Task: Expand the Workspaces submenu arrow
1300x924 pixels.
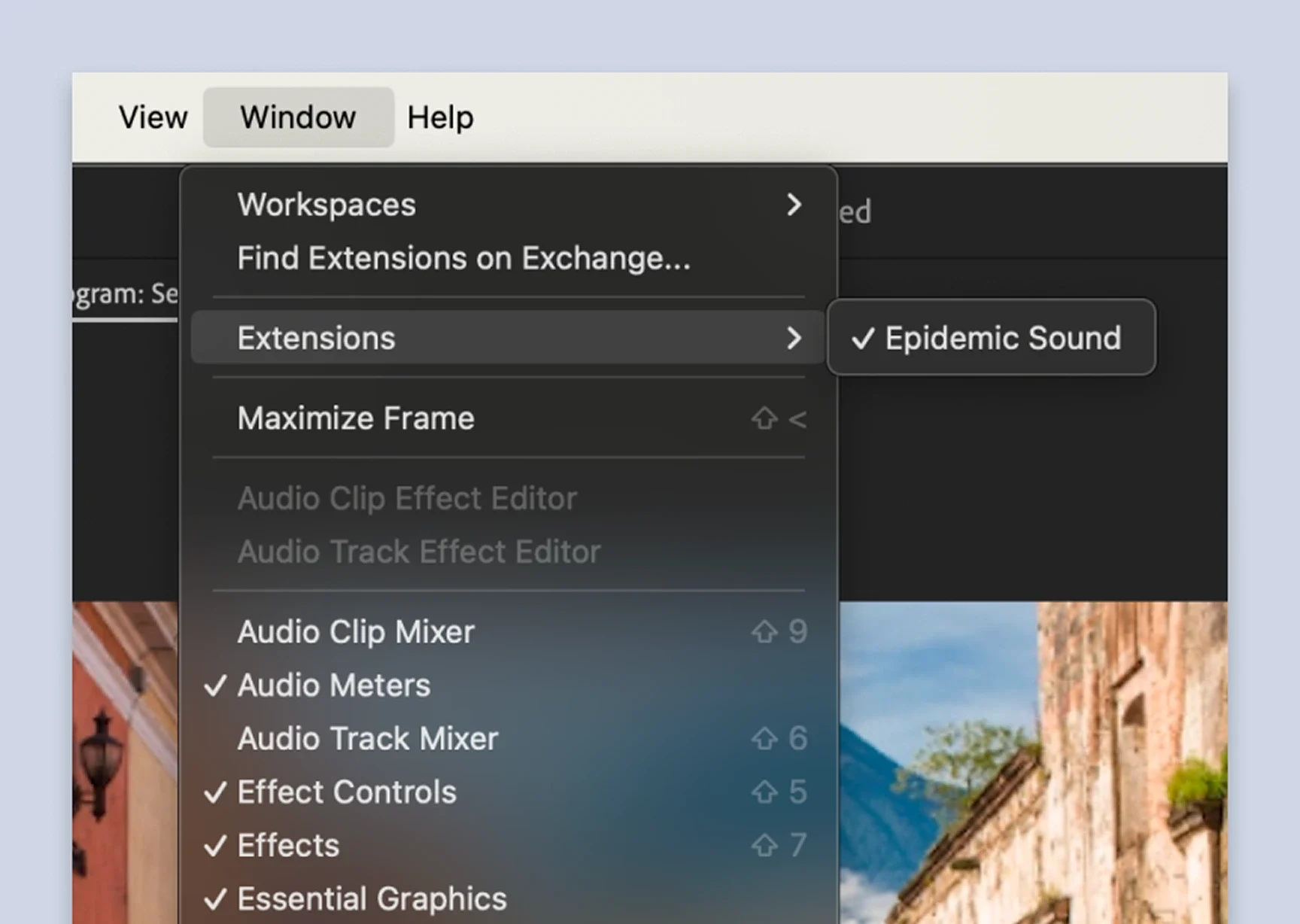Action: pyautogui.click(x=794, y=205)
